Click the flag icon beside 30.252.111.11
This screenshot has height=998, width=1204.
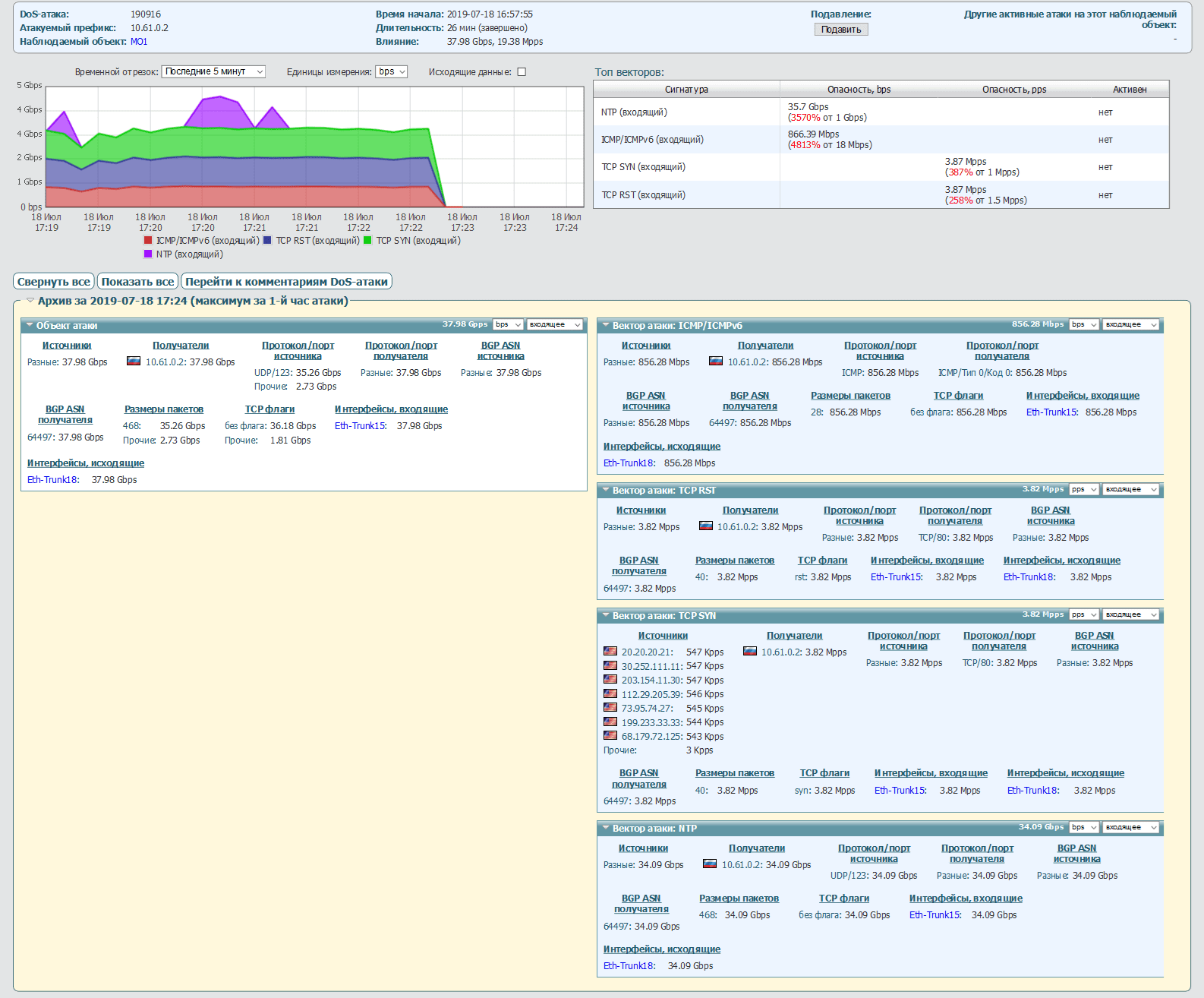(x=610, y=665)
